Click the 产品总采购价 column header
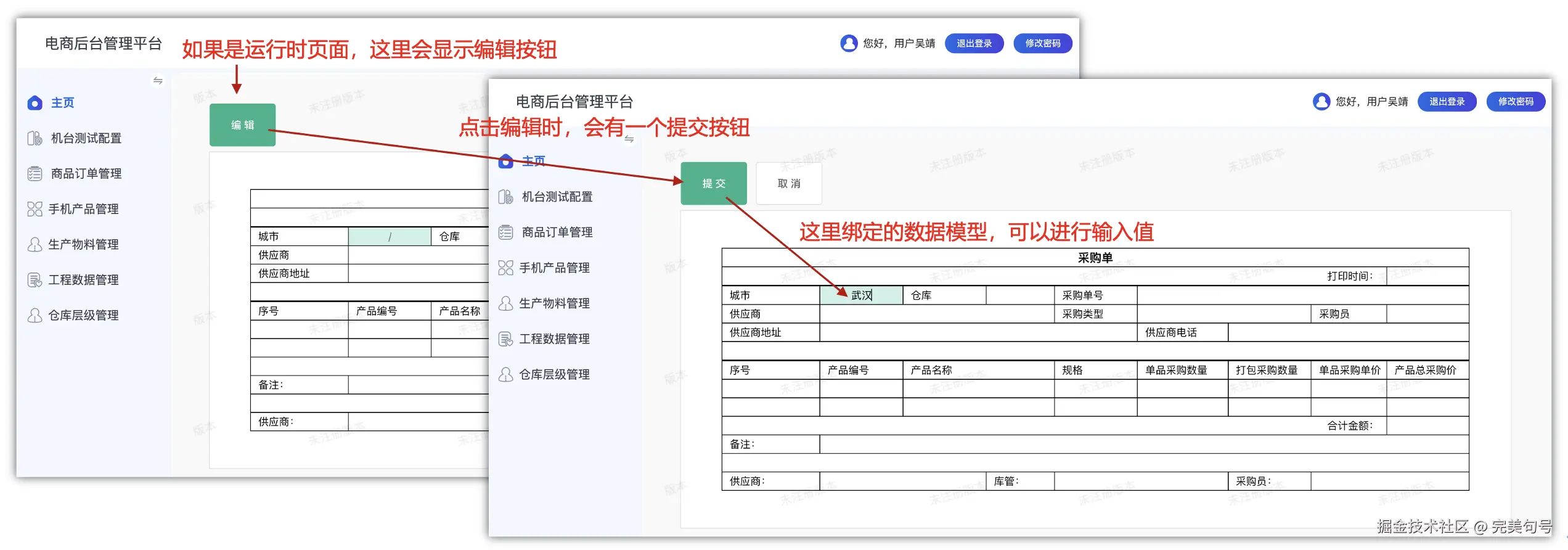 [1427, 370]
